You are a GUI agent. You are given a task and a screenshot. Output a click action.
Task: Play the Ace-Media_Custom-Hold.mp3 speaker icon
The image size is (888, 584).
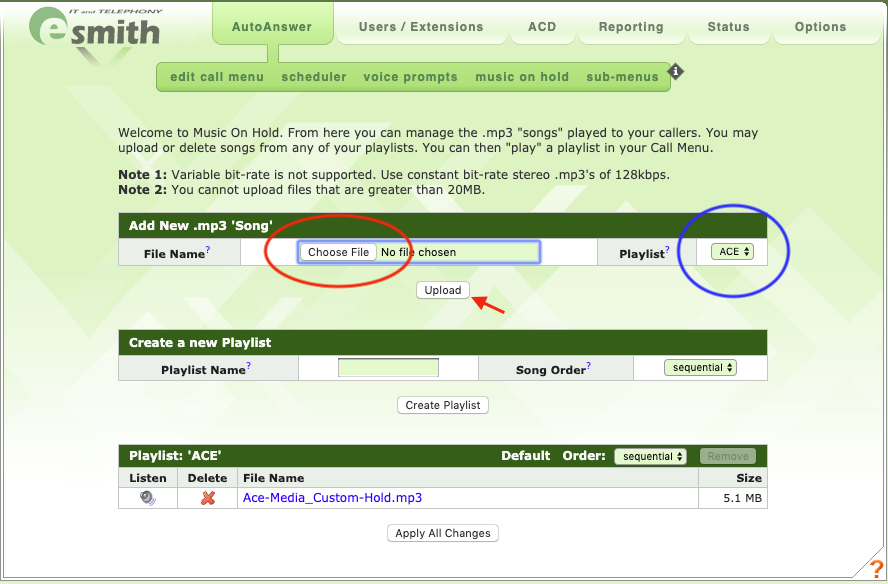148,498
